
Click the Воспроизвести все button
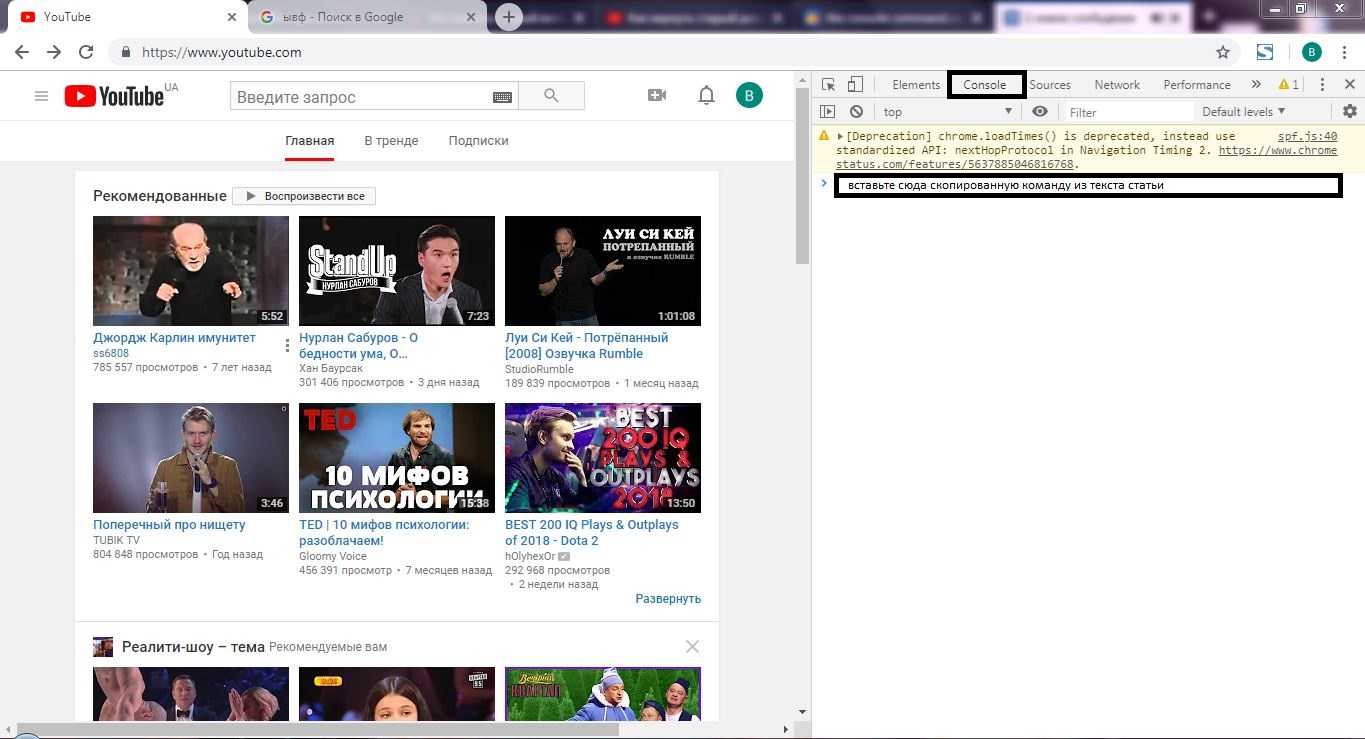click(x=304, y=196)
